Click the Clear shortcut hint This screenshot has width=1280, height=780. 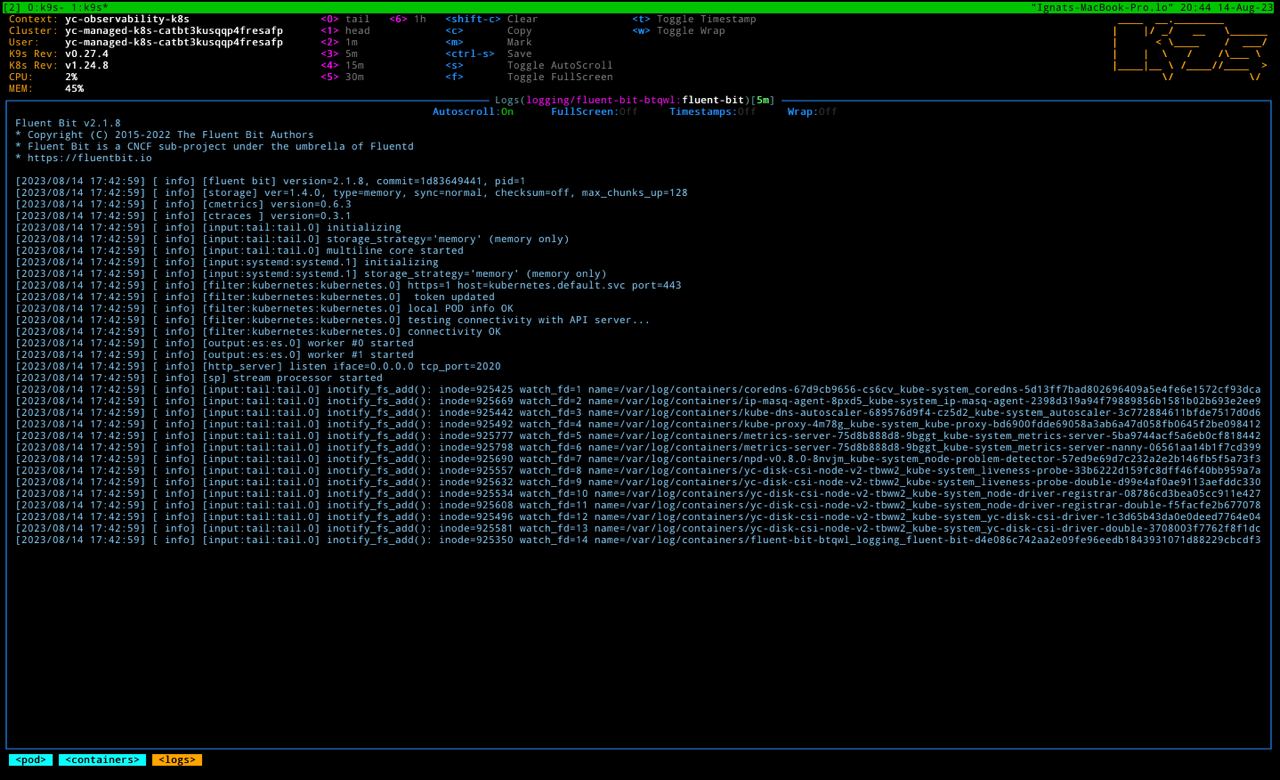pos(491,19)
